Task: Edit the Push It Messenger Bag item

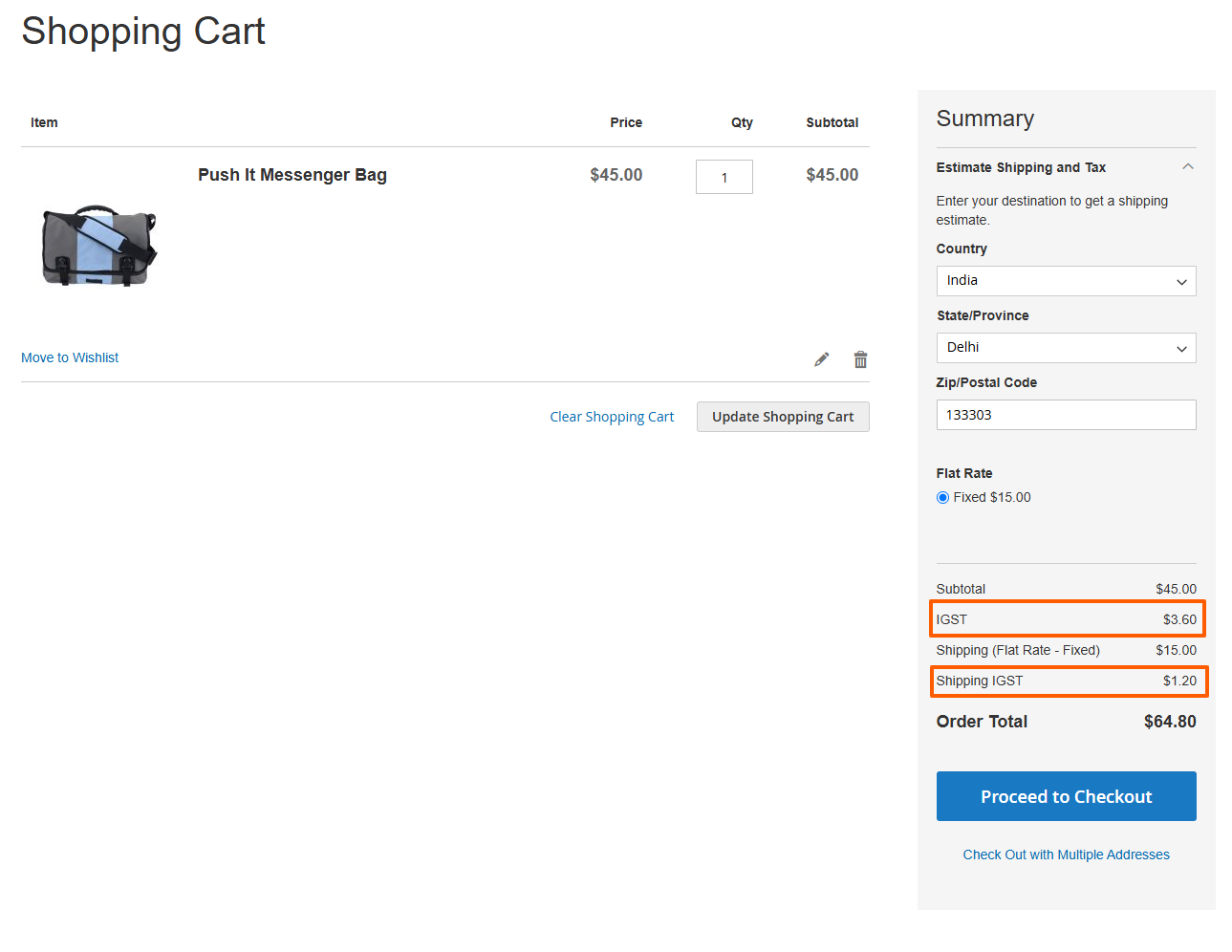Action: click(x=822, y=359)
